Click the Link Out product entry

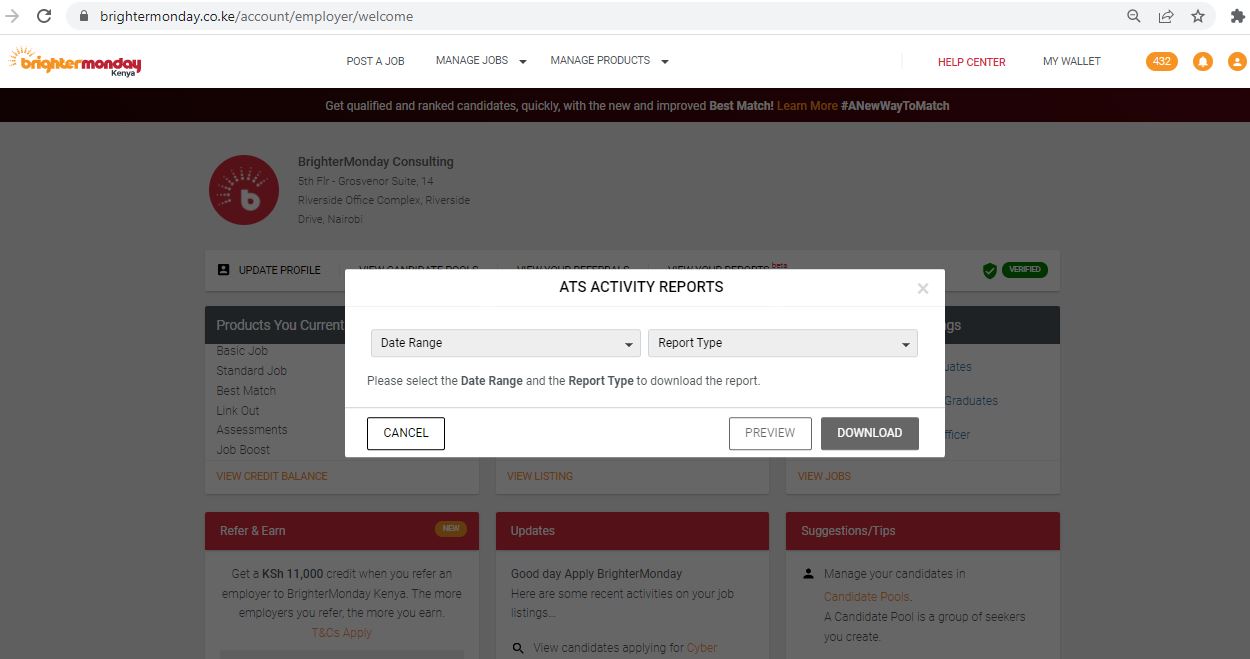click(x=238, y=411)
